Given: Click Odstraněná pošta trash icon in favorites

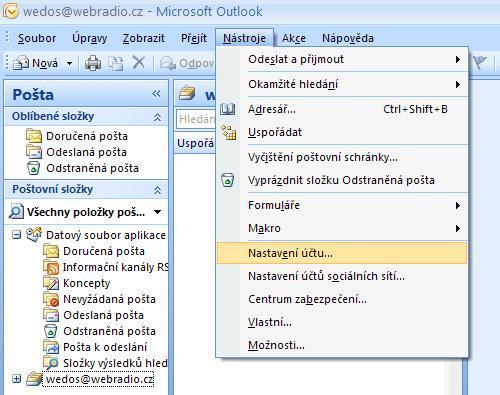Looking at the screenshot, I should [33, 168].
